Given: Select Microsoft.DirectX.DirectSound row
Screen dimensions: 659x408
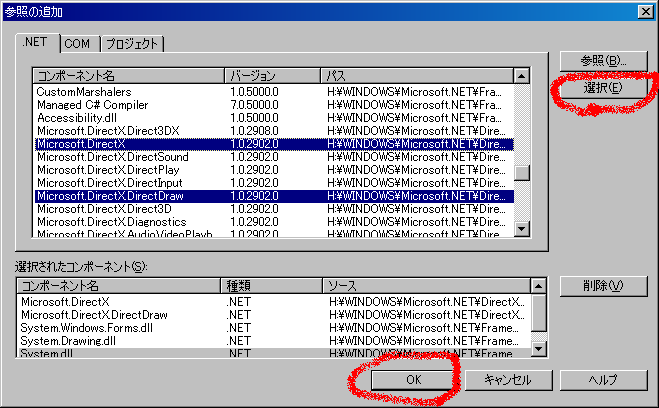Looking at the screenshot, I should click(x=274, y=157).
